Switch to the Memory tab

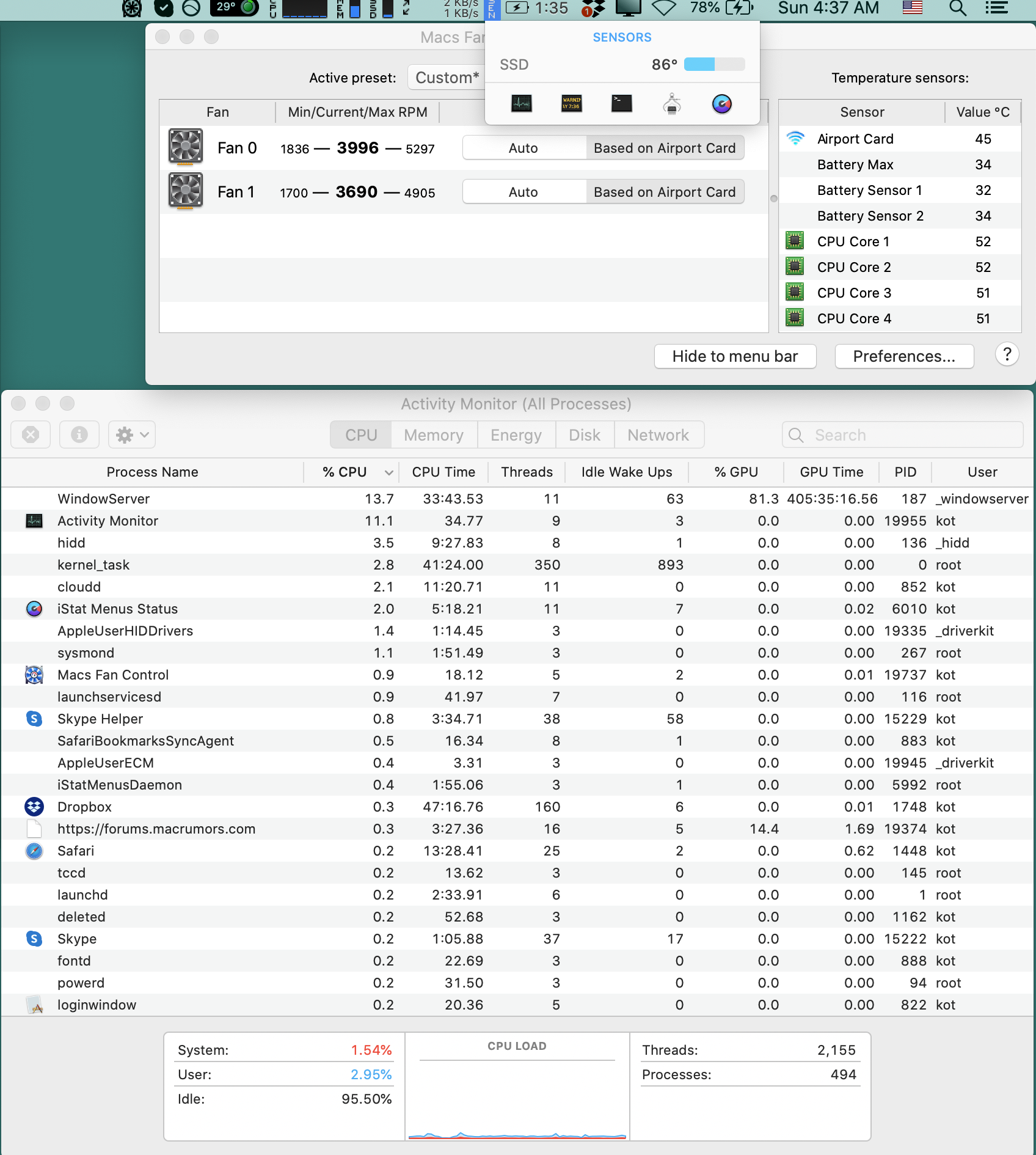[434, 435]
